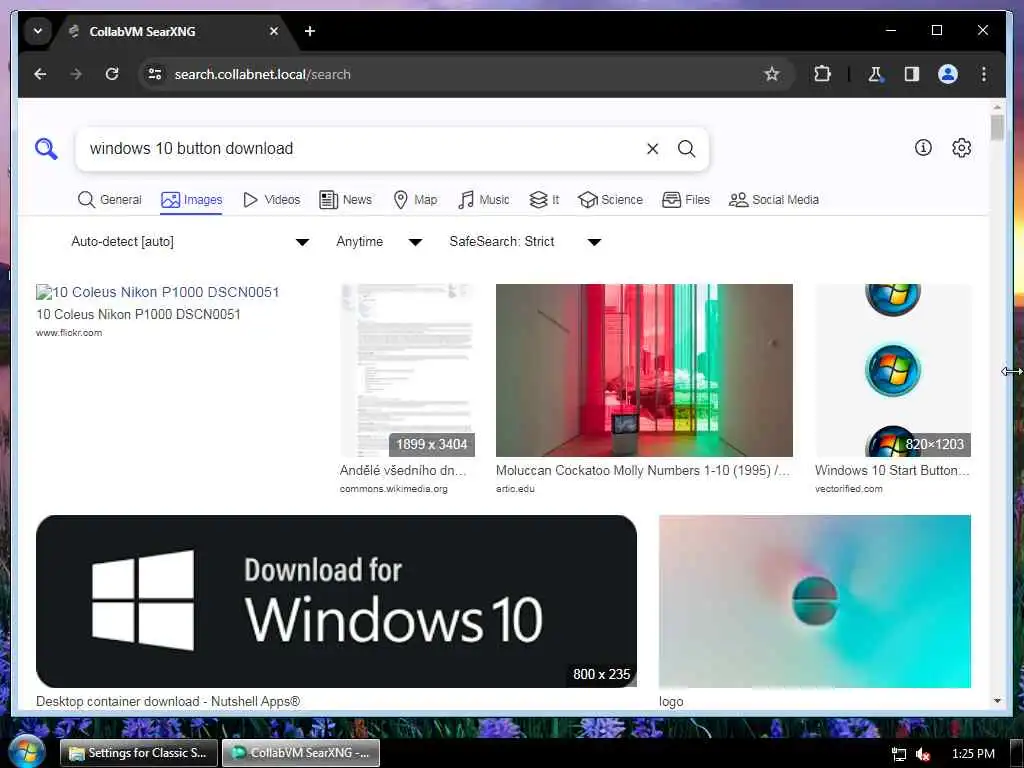Click in the search query input

pos(362,149)
